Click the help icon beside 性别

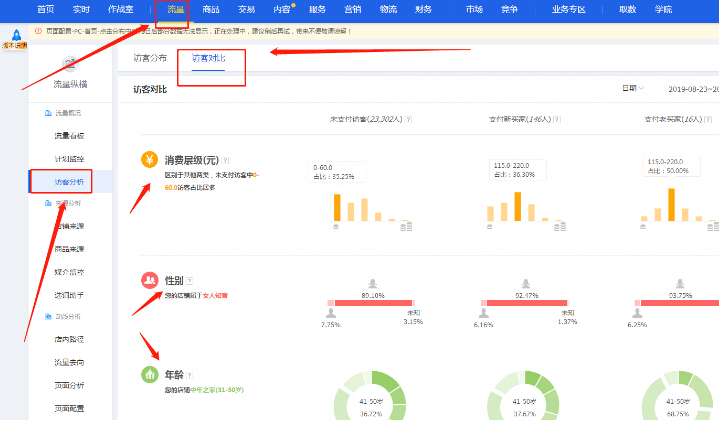(189, 281)
